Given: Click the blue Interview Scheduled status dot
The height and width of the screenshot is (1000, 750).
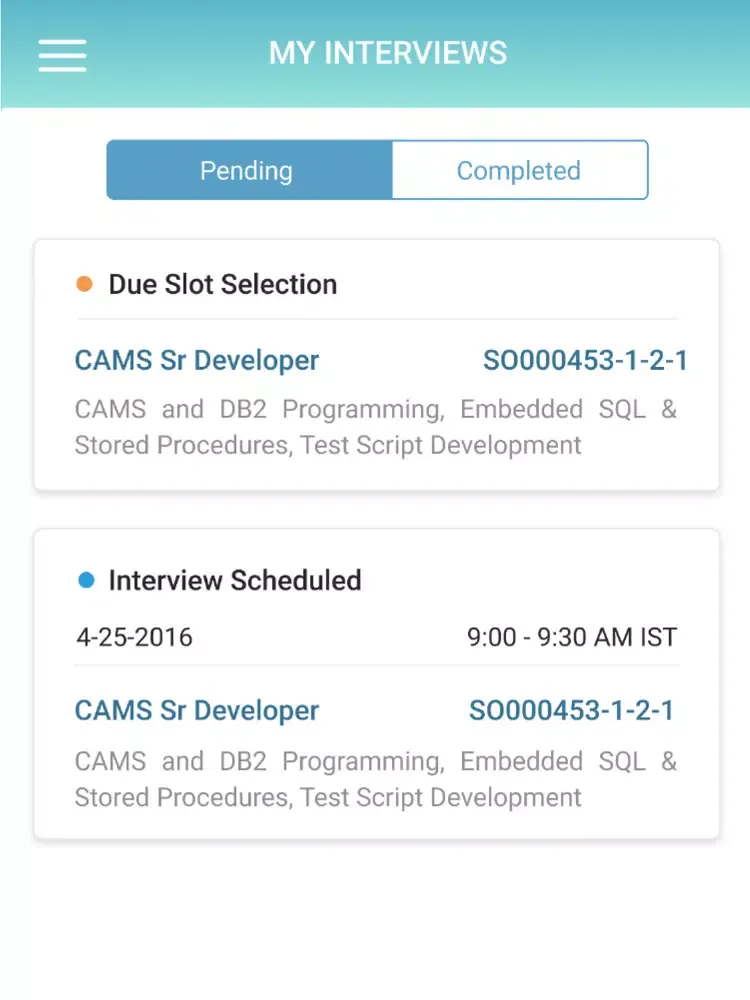Looking at the screenshot, I should (x=86, y=580).
